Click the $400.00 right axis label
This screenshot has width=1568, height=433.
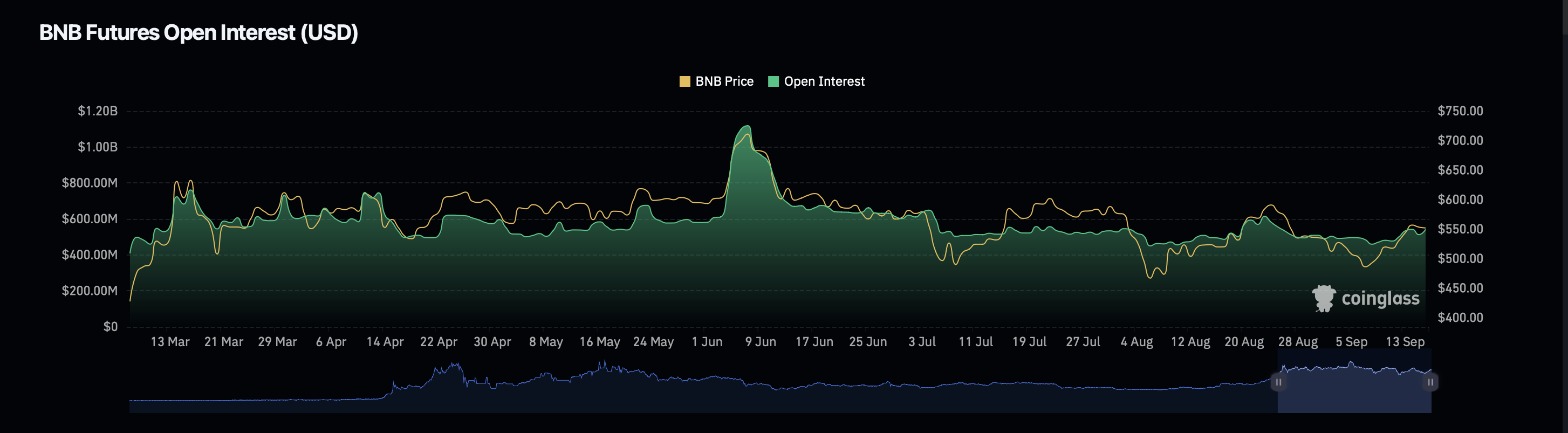(1460, 318)
